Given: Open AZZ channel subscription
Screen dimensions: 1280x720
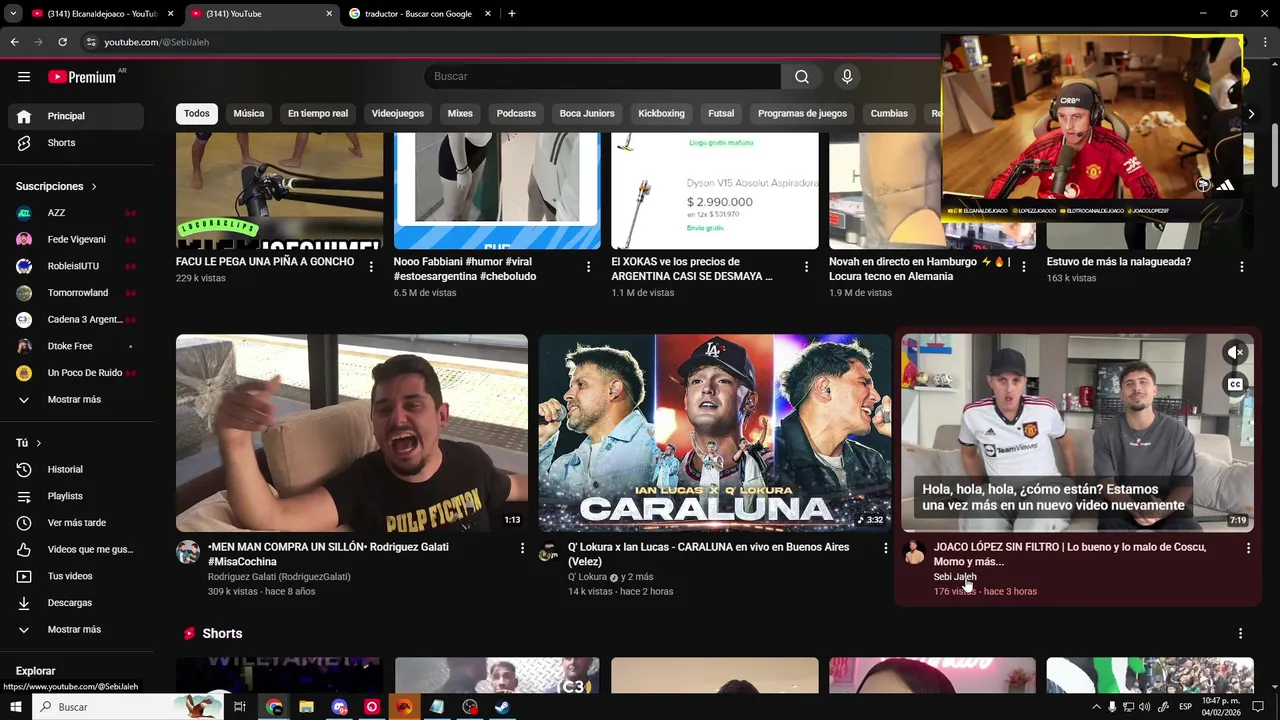Looking at the screenshot, I should [76, 213].
